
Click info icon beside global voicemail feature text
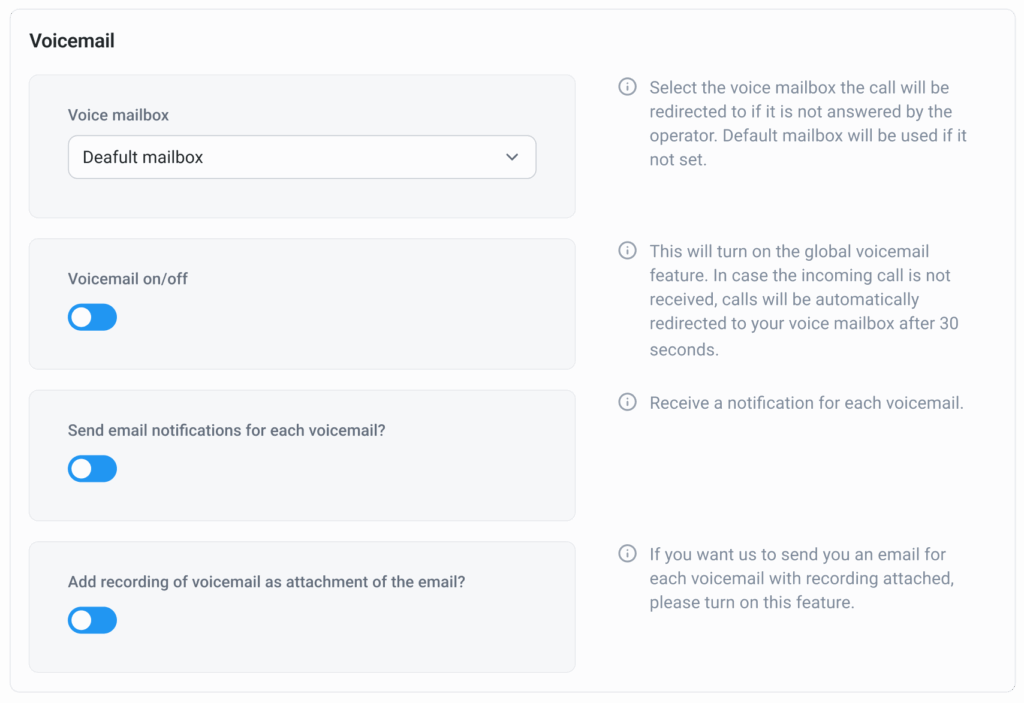tap(627, 250)
